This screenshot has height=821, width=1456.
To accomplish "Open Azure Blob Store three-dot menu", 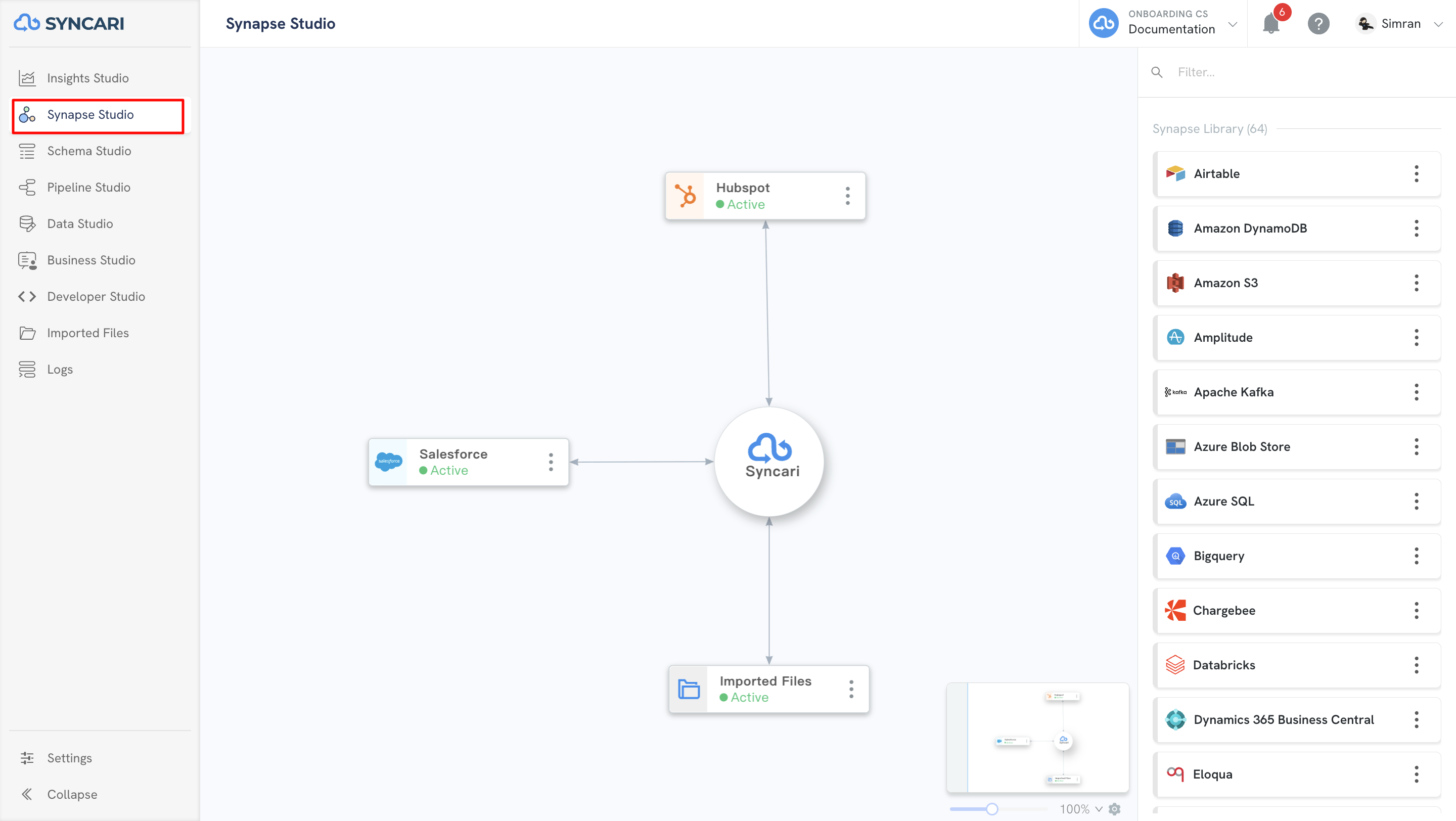I will coord(1417,446).
